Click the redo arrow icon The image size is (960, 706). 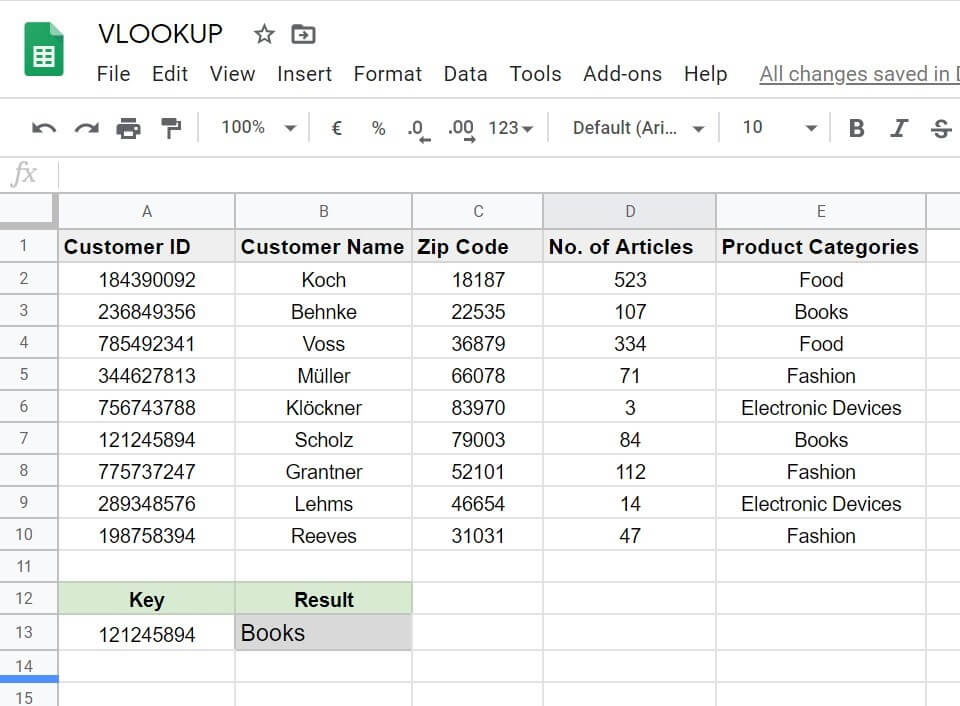click(x=86, y=128)
